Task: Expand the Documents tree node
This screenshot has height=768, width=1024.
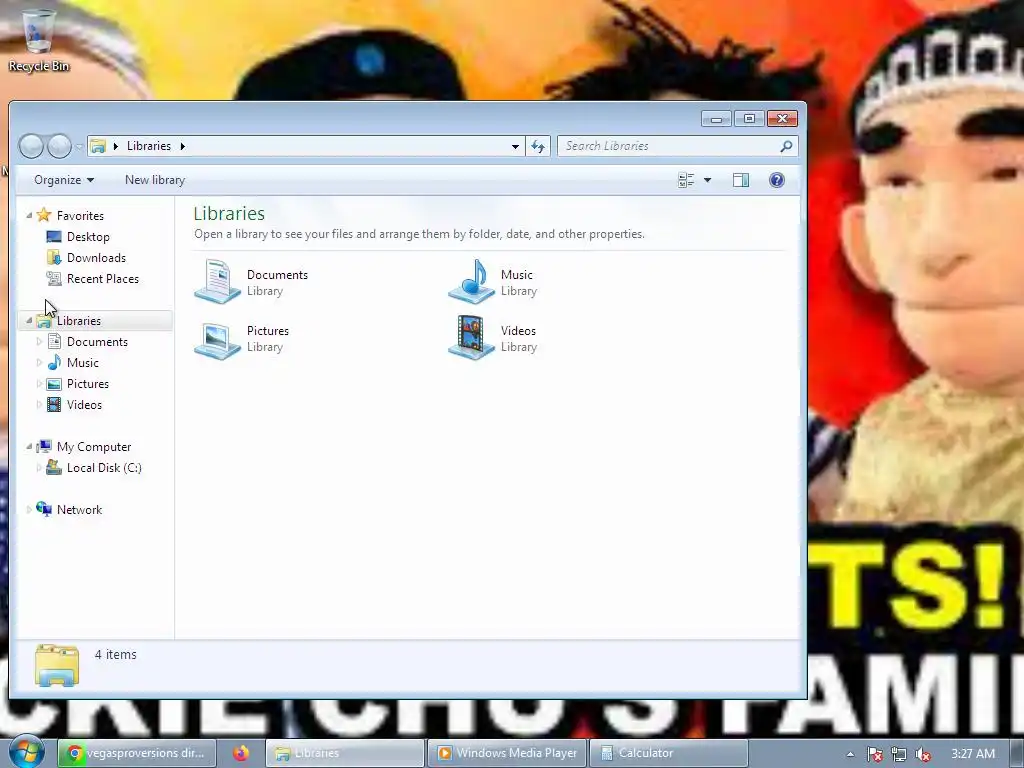Action: [39, 342]
